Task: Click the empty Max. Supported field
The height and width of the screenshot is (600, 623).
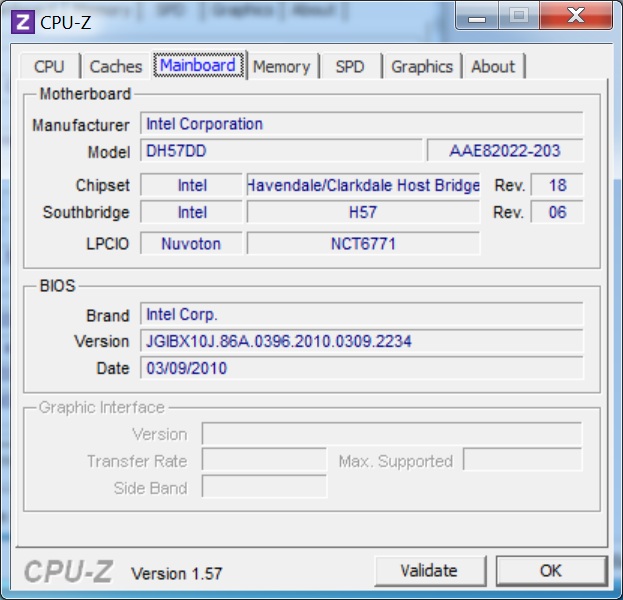Action: click(522, 460)
